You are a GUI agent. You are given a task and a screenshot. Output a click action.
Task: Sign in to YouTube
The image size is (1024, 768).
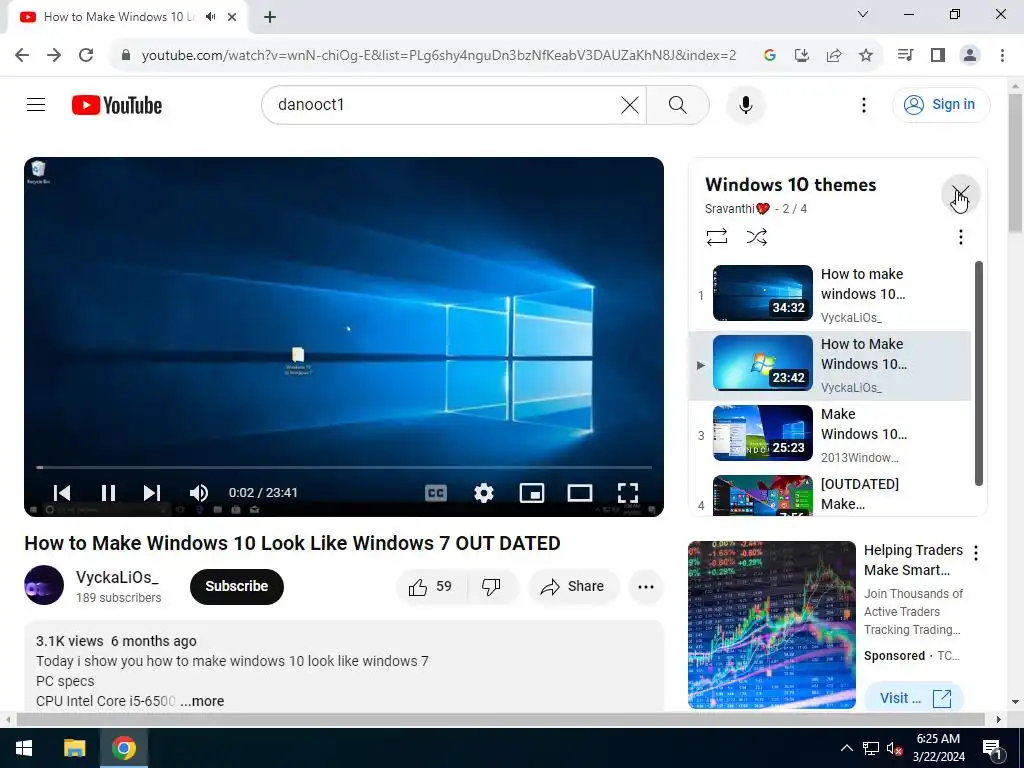(x=940, y=104)
